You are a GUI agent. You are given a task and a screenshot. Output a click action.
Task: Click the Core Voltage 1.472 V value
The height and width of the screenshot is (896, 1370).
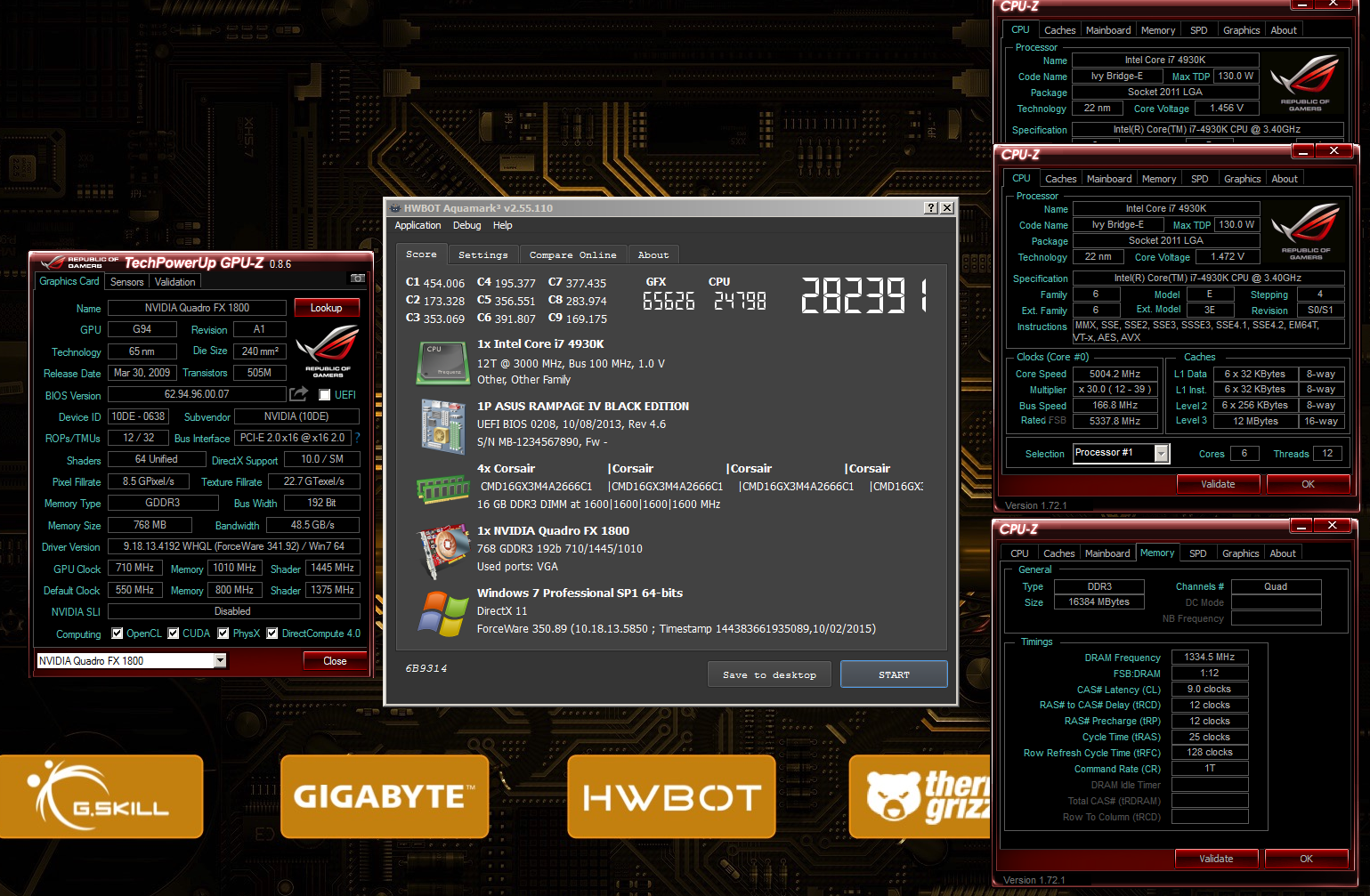1228,257
